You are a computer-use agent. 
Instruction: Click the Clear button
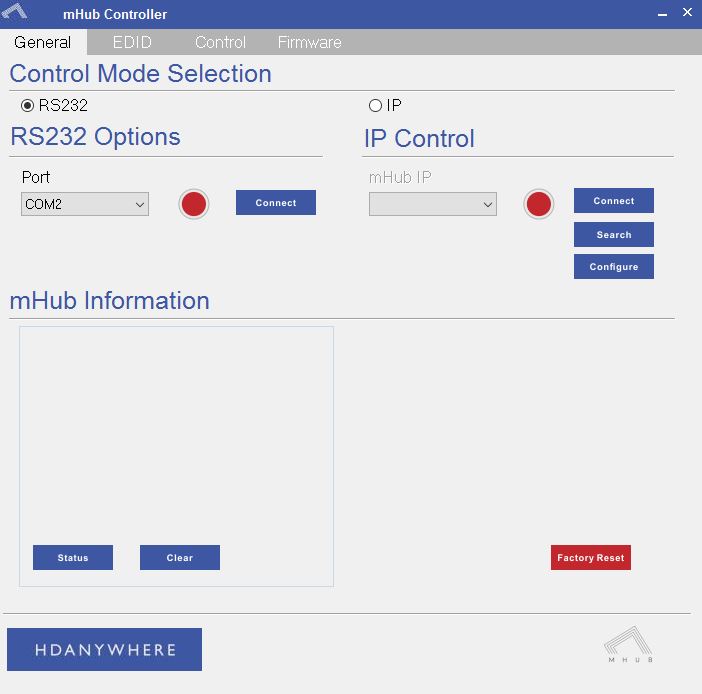pos(180,557)
